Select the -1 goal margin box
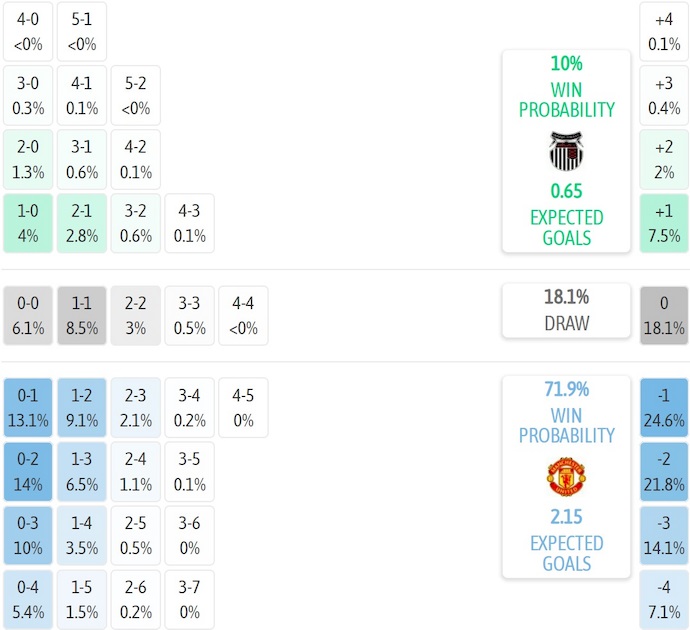 664,407
